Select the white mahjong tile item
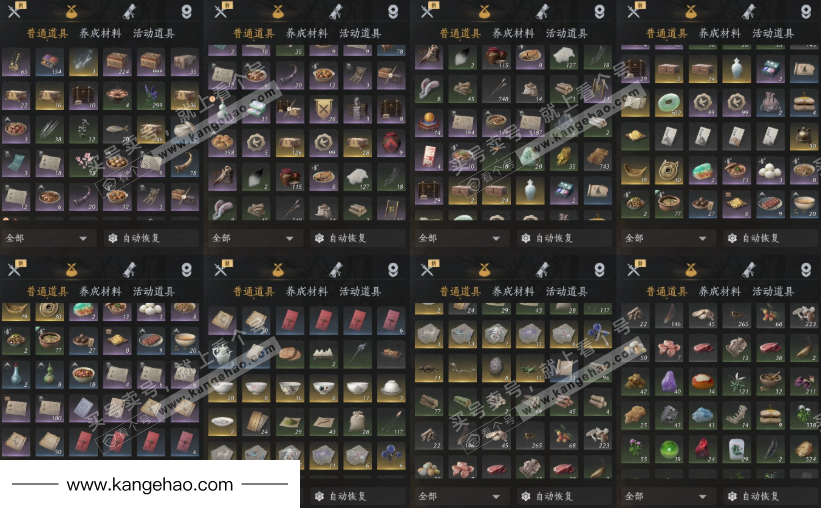Screen dimensions: 821x508 point(736,448)
